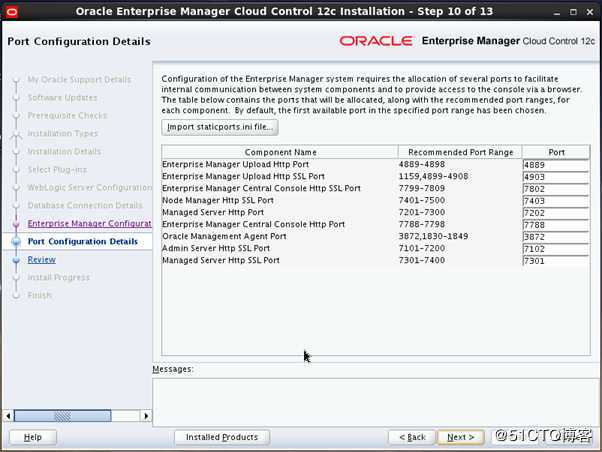Viewport: 602px width, 452px height.
Task: Click inside the Messages text area
Action: click(x=376, y=402)
